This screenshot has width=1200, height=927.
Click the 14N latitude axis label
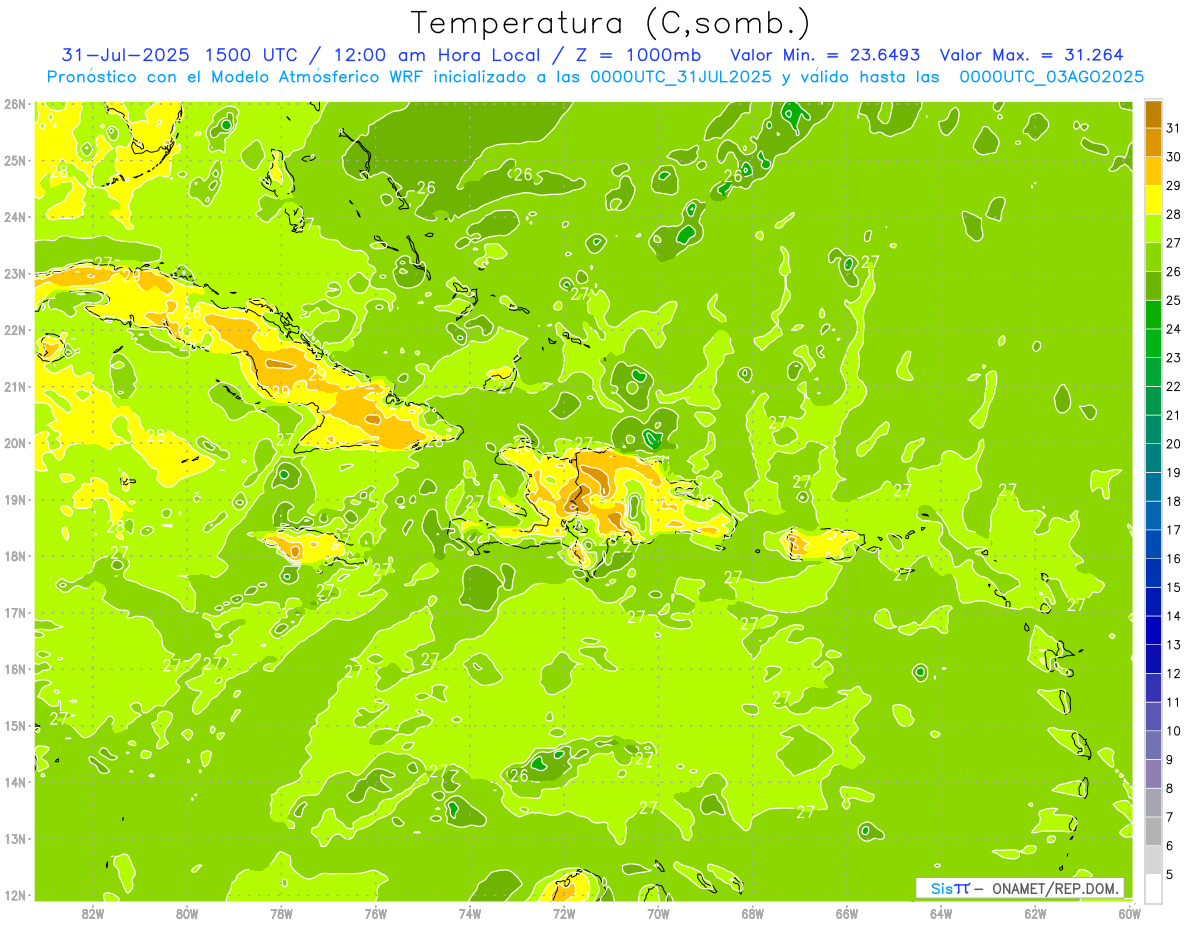[x=14, y=782]
